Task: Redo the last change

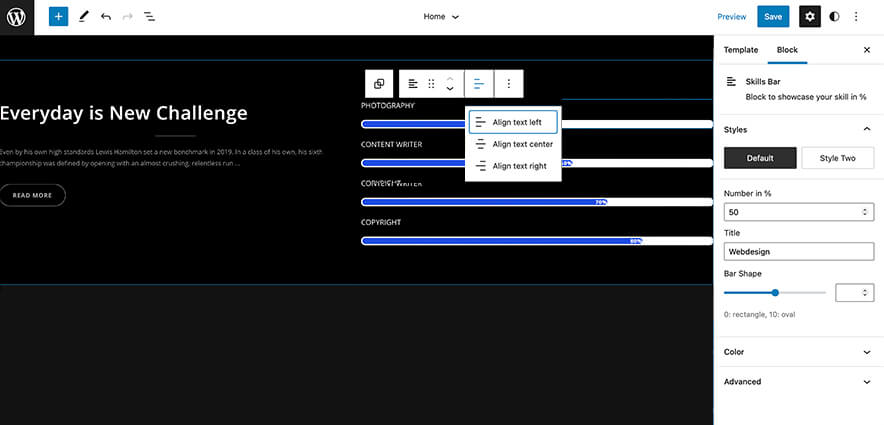Action: coord(127,17)
